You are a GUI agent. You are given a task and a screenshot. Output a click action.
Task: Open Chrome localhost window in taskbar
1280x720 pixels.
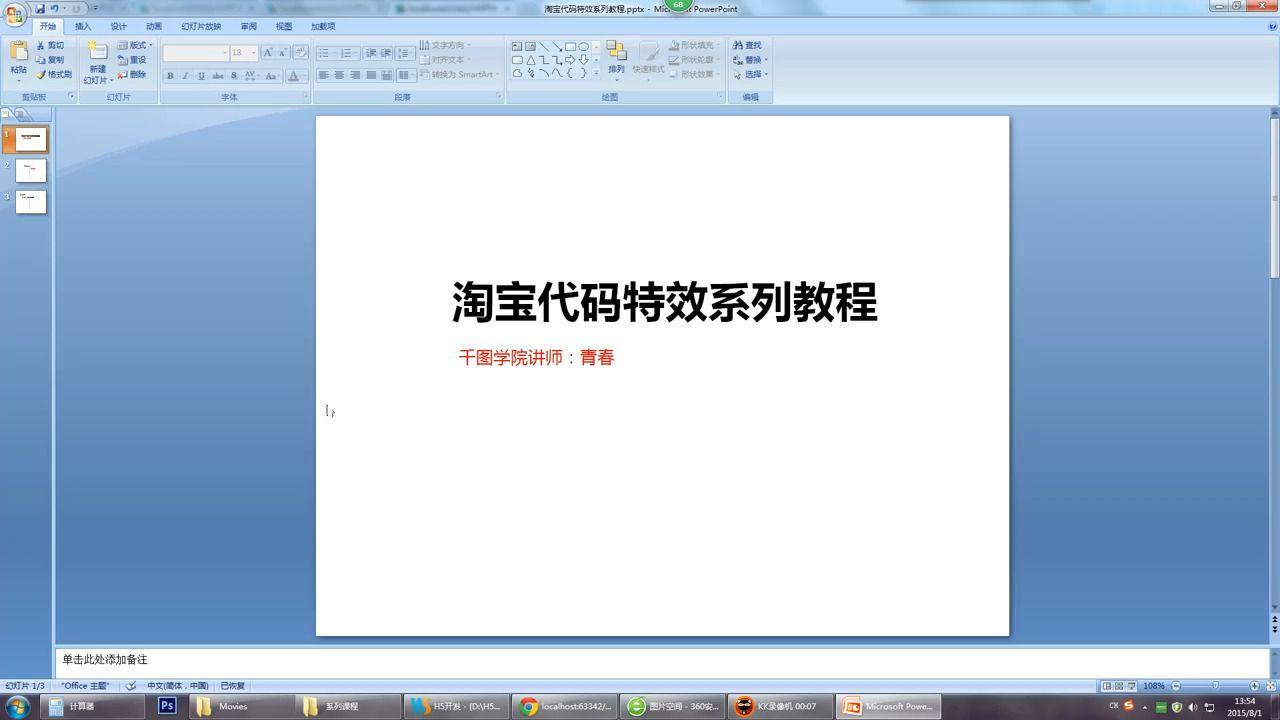pyautogui.click(x=566, y=706)
